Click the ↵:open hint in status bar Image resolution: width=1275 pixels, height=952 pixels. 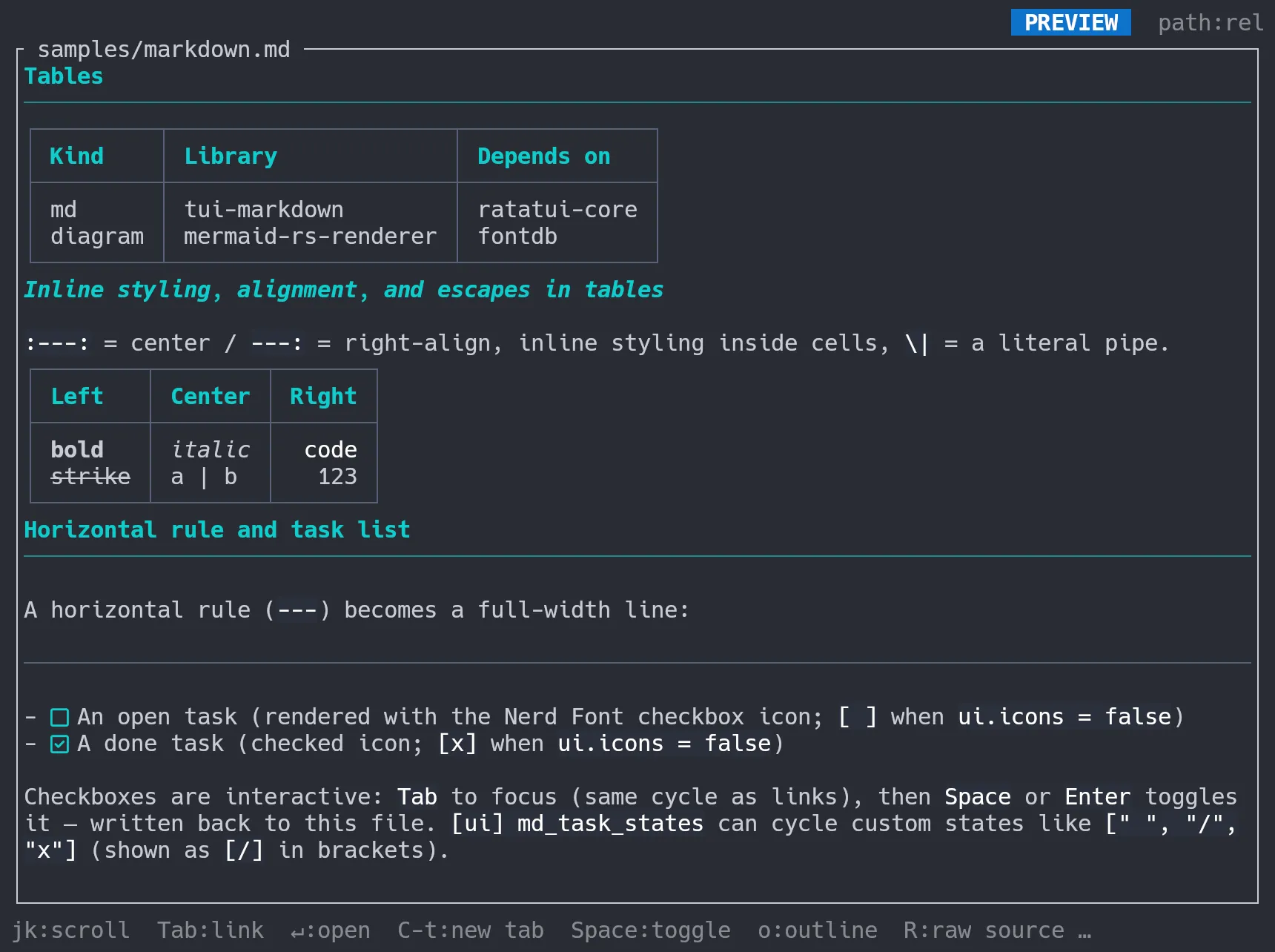point(331,930)
